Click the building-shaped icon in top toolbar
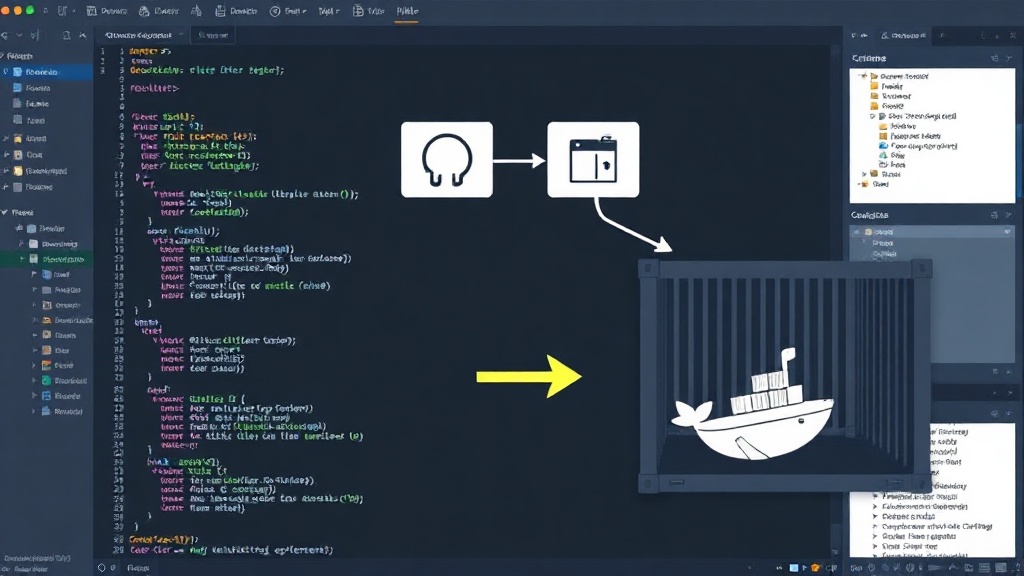Image resolution: width=1024 pixels, height=576 pixels. click(x=196, y=10)
